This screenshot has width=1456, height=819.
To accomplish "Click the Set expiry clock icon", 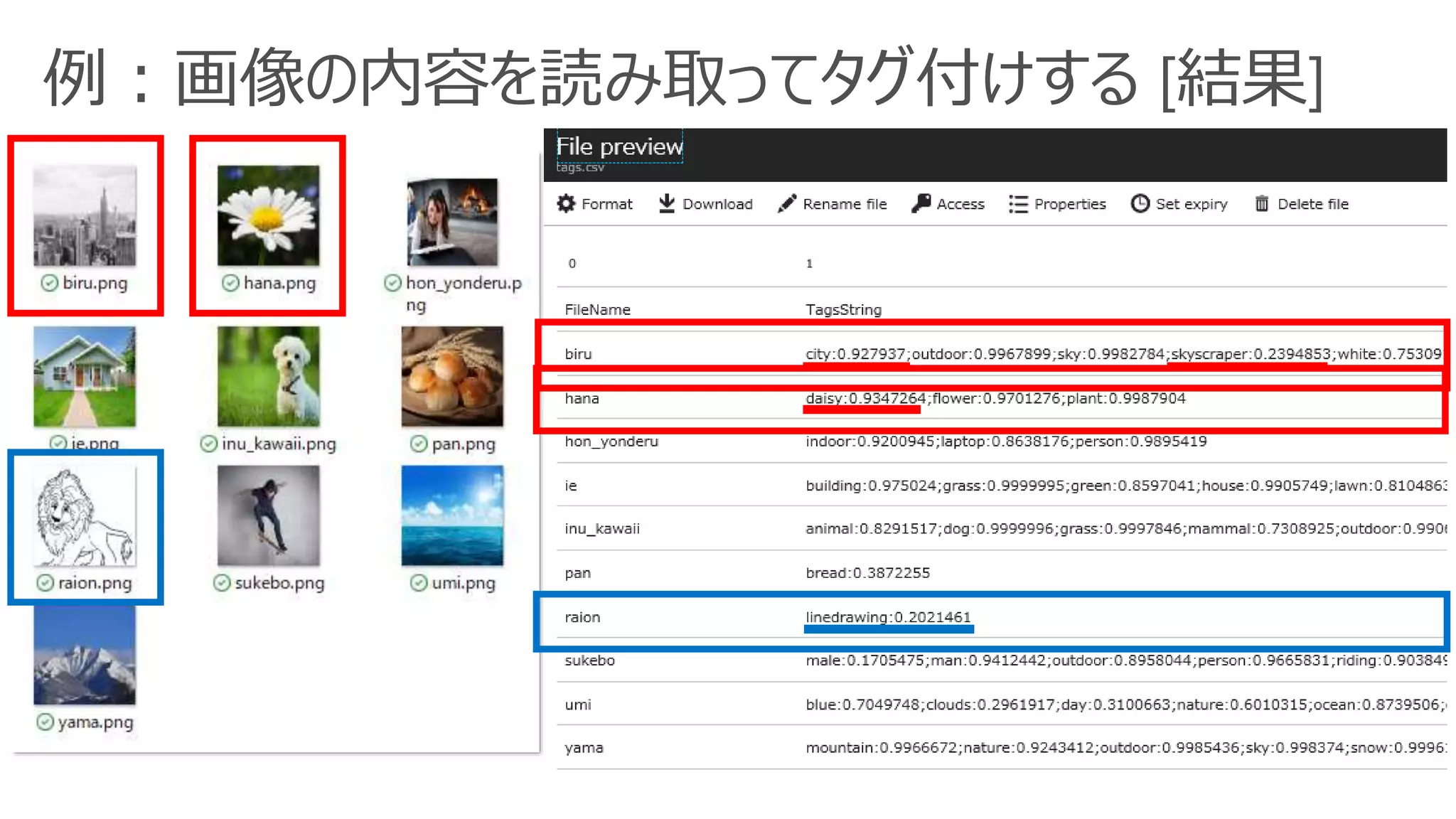I will tap(1140, 204).
